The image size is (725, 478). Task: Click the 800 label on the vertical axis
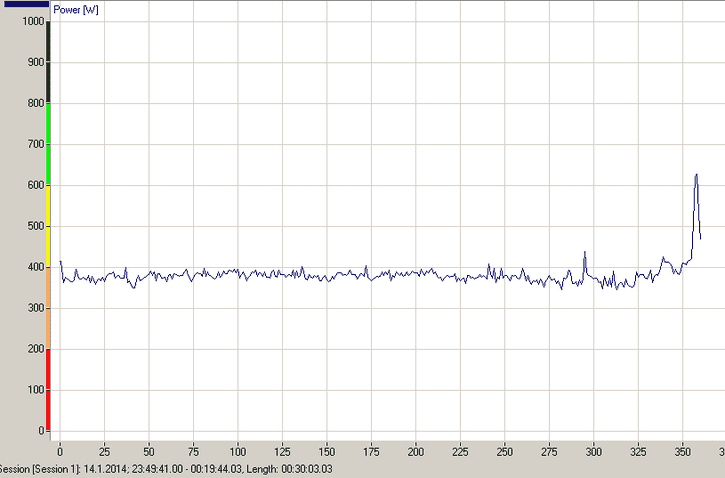(36, 103)
